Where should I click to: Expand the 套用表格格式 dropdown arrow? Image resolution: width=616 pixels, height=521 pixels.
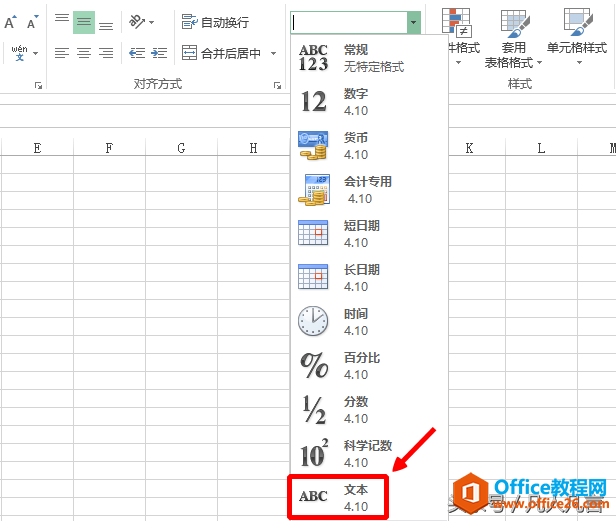tap(539, 62)
